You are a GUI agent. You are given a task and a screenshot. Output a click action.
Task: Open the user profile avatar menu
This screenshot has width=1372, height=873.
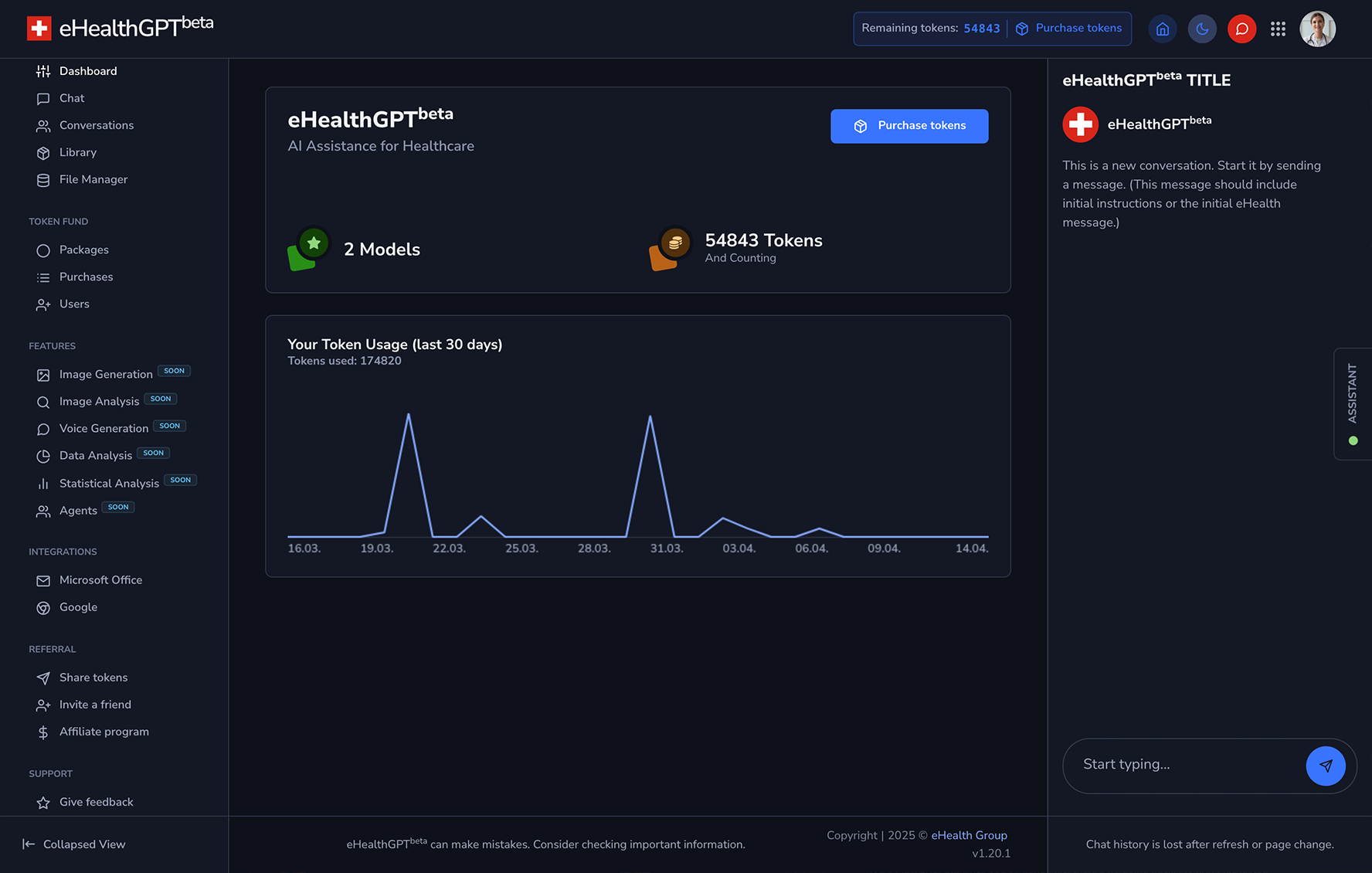coord(1317,29)
